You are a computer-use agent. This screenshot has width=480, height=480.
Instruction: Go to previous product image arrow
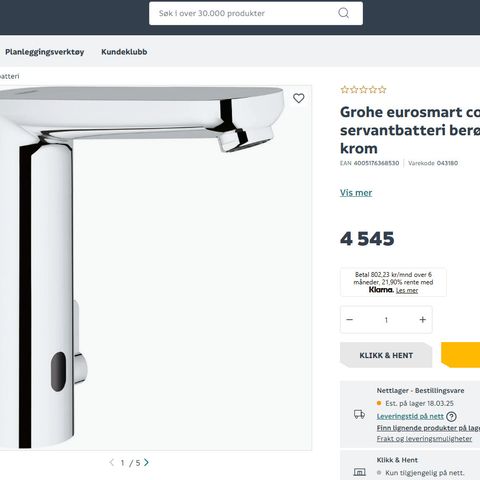[x=112, y=462]
